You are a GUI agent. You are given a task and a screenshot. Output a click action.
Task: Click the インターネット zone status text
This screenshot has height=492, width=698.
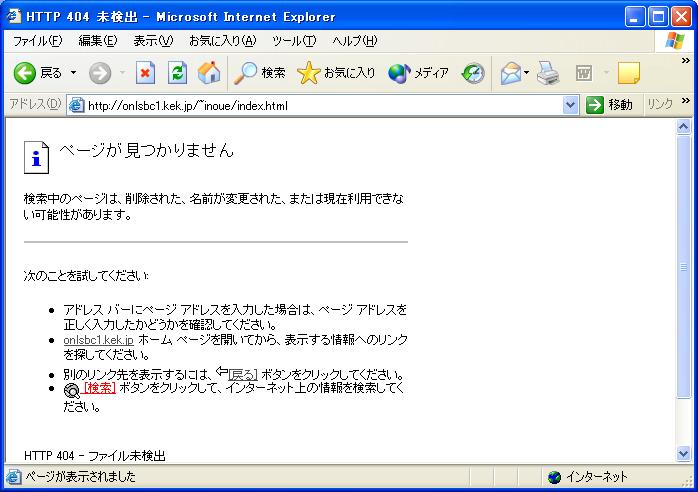[597, 477]
